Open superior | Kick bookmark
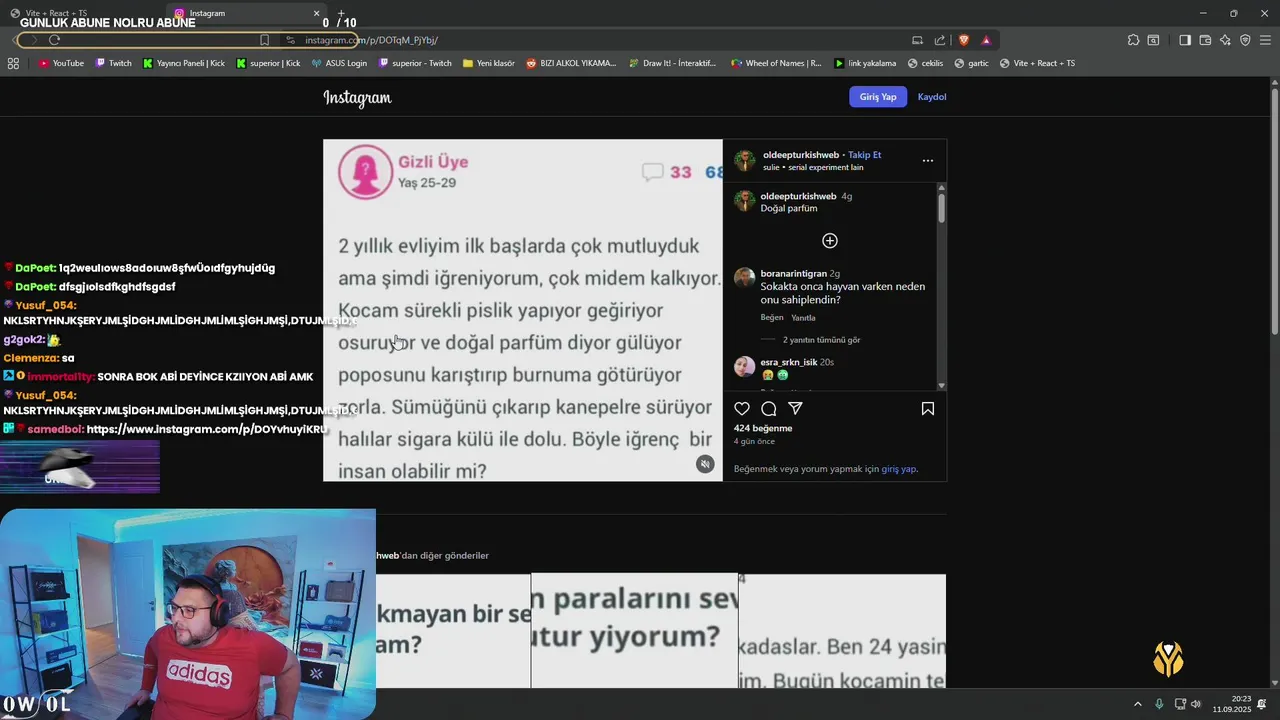1280x720 pixels. (268, 63)
